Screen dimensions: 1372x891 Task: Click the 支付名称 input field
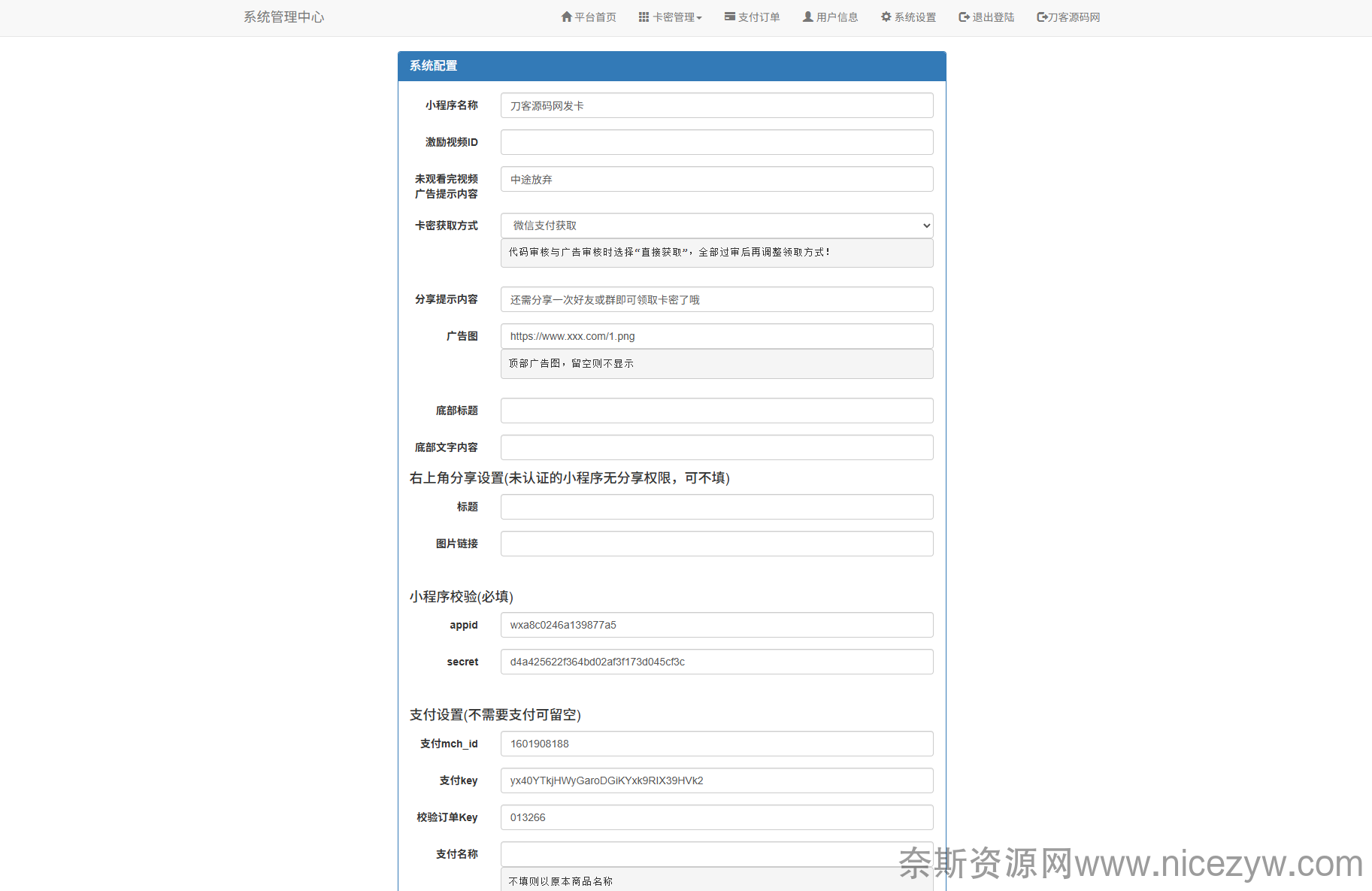[x=716, y=854]
